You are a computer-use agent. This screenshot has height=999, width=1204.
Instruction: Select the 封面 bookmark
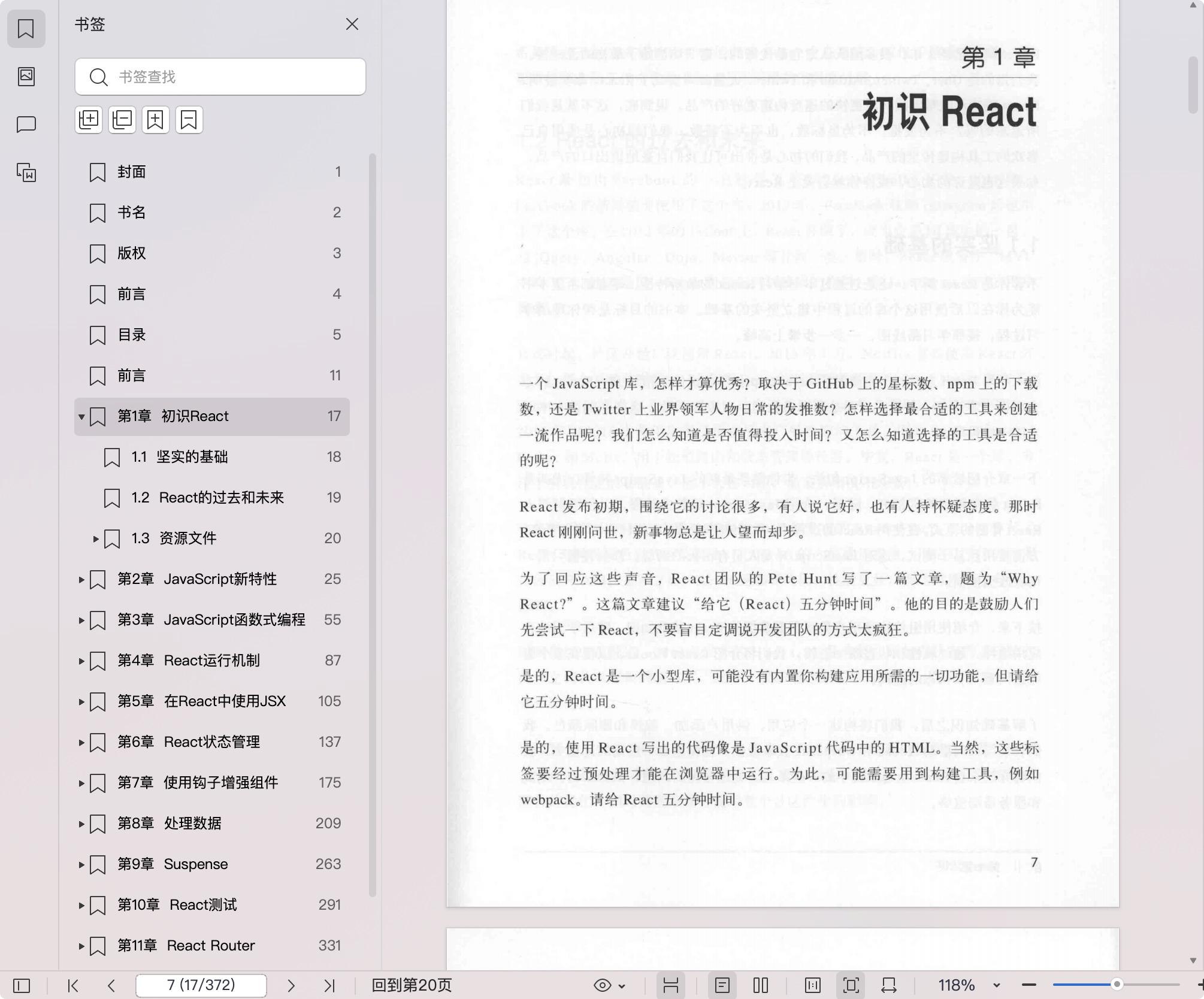212,172
